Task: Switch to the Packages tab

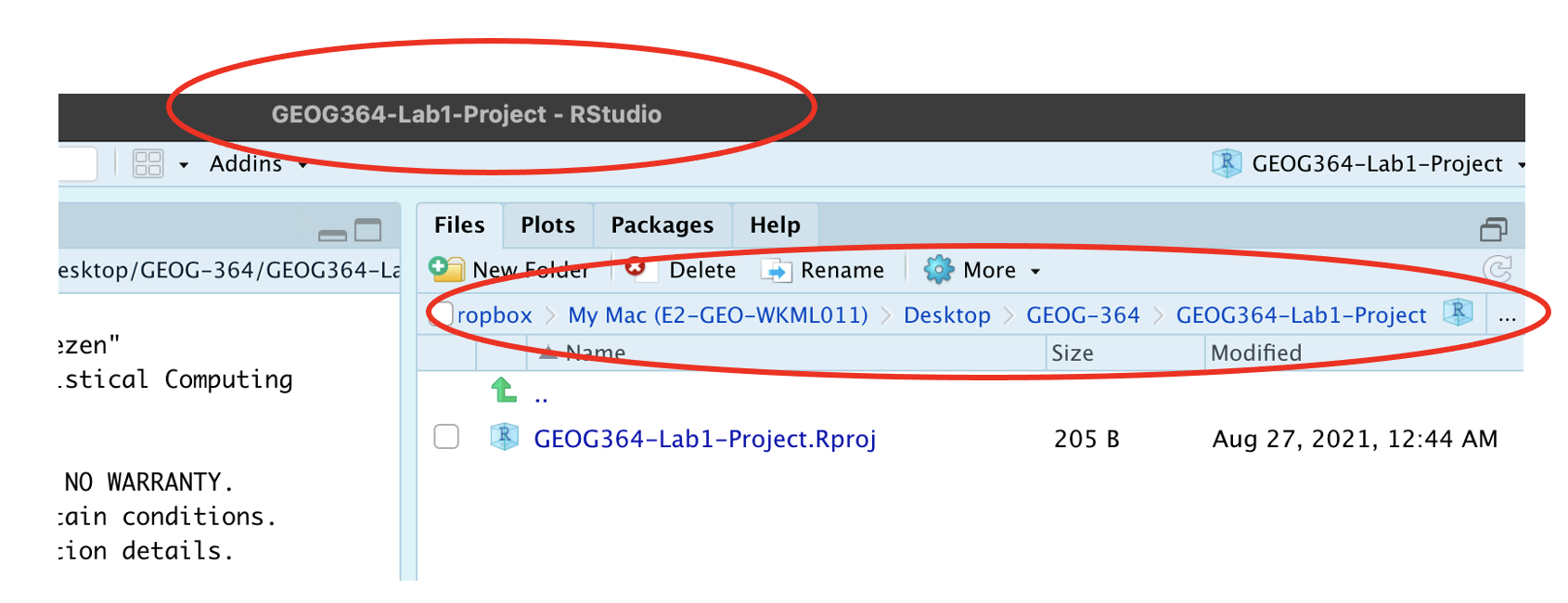Action: tap(662, 225)
